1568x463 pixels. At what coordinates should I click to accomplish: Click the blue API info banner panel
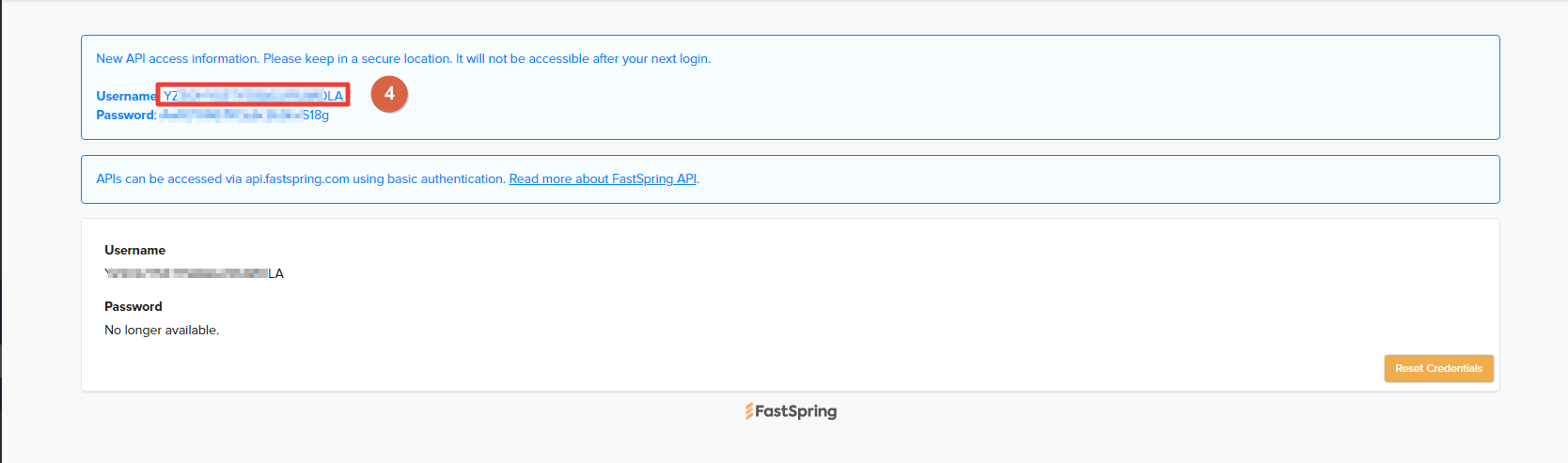(x=791, y=179)
